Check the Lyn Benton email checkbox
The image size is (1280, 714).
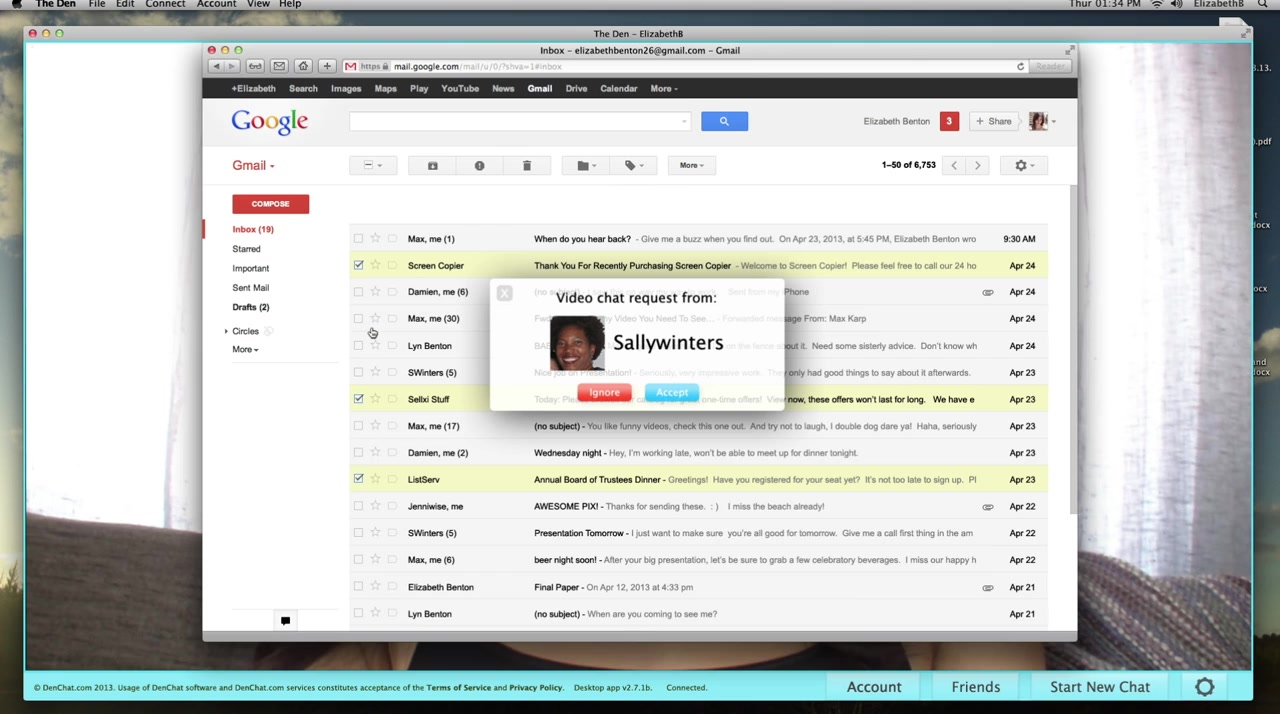(358, 346)
